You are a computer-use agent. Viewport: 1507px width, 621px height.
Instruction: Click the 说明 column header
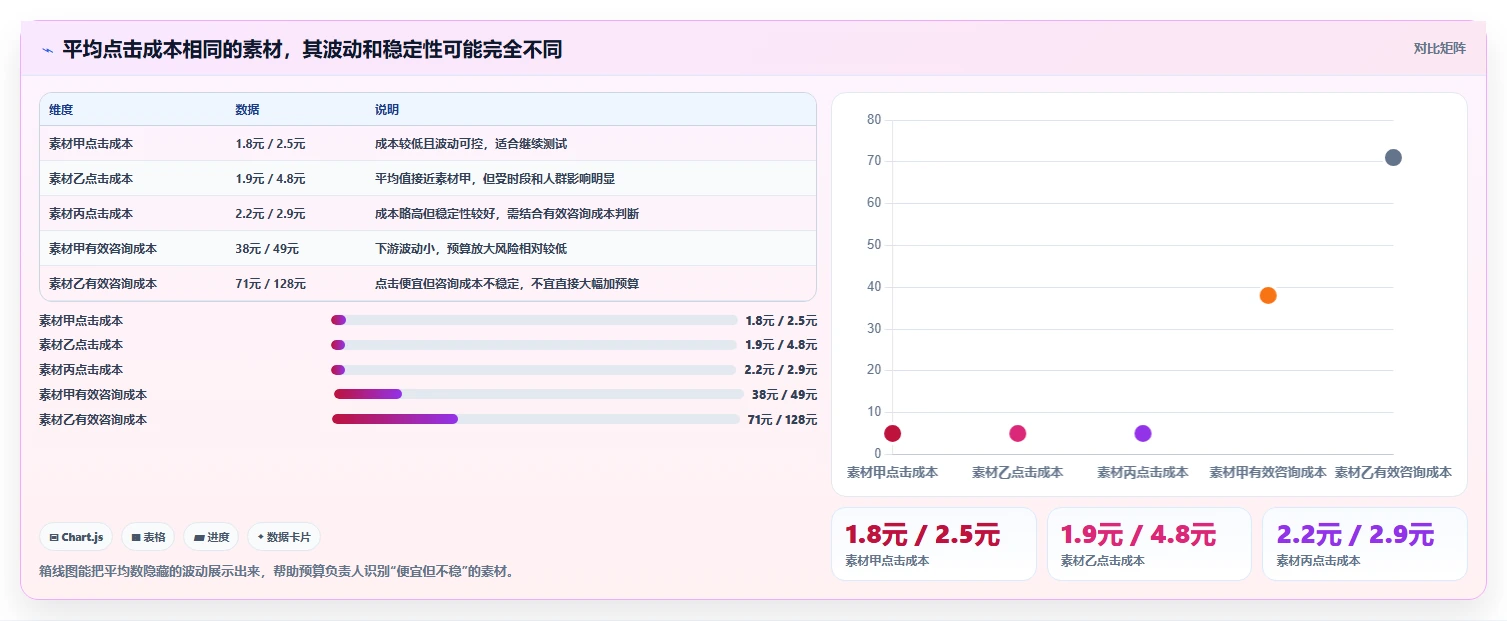pos(387,110)
